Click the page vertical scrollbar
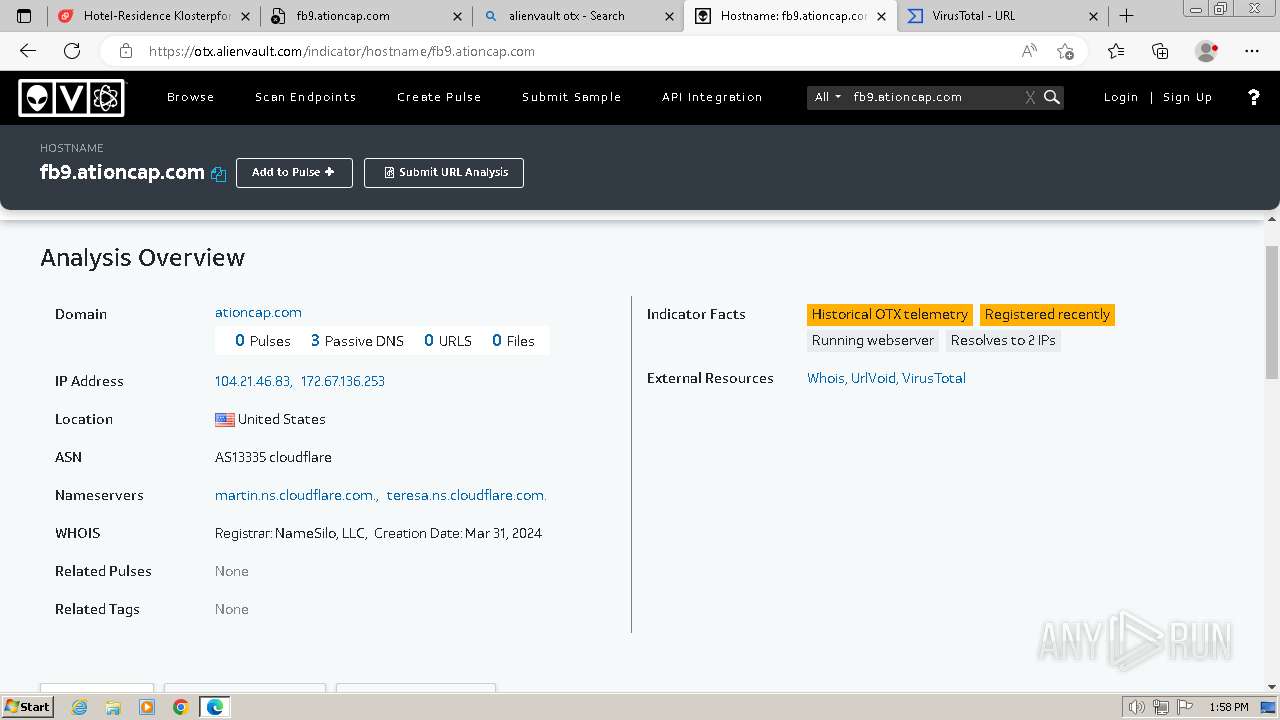Viewport: 1280px width, 720px height. pos(1272,313)
